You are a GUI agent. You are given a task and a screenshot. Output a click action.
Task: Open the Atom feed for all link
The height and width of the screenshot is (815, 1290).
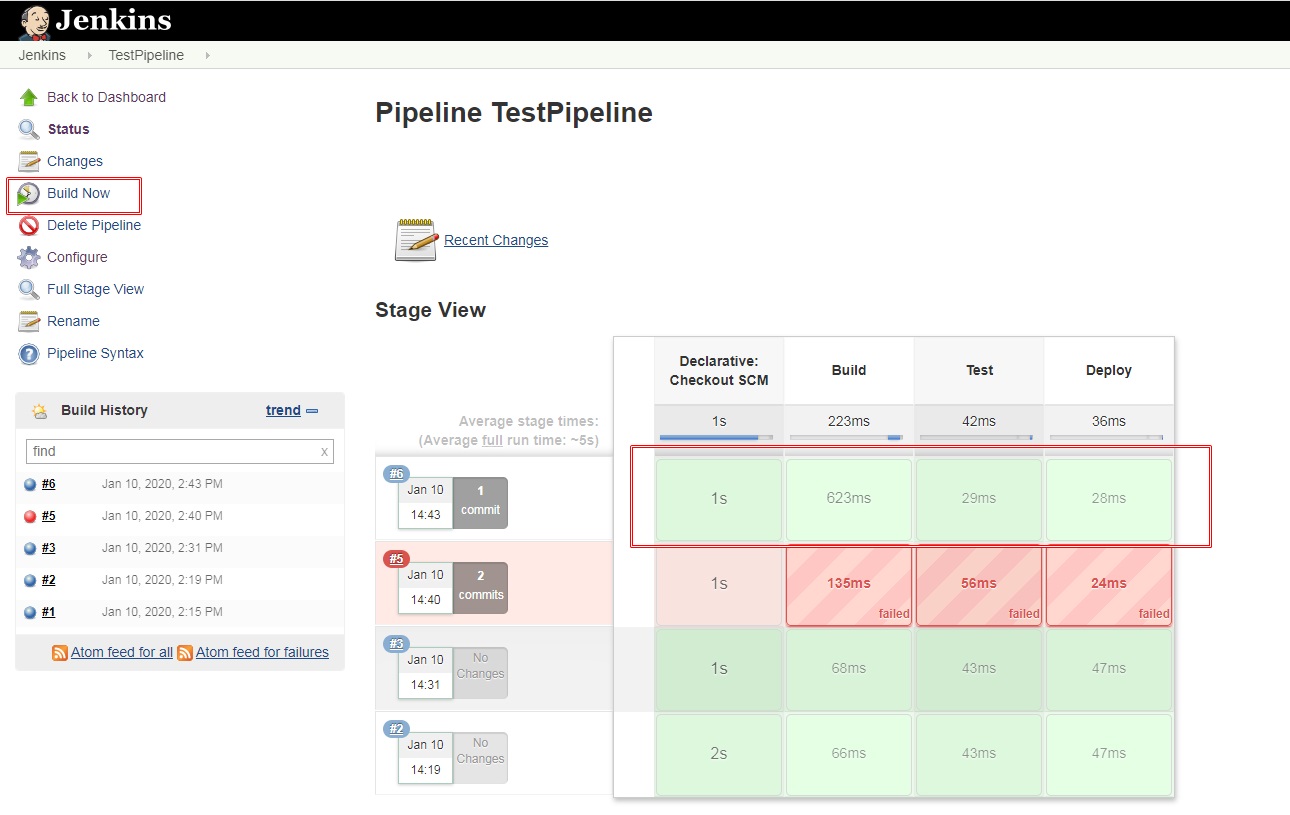[122, 652]
